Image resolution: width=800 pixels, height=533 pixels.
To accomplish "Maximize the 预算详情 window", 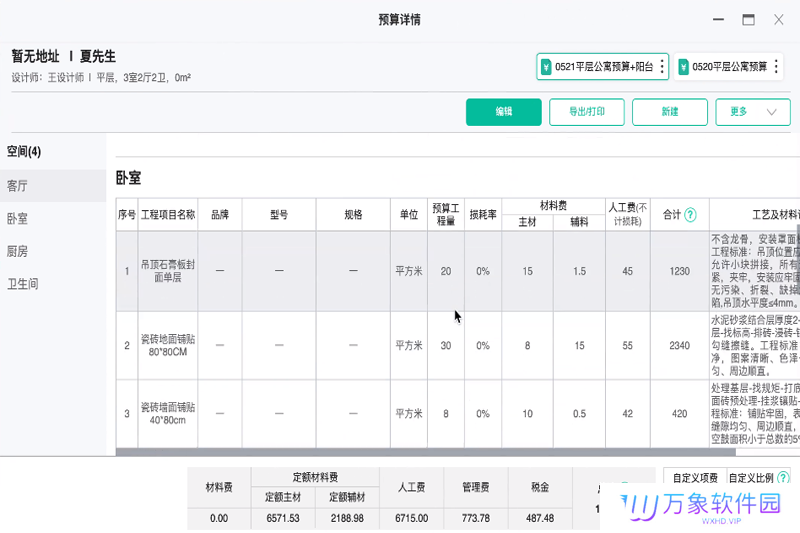I will [748, 20].
